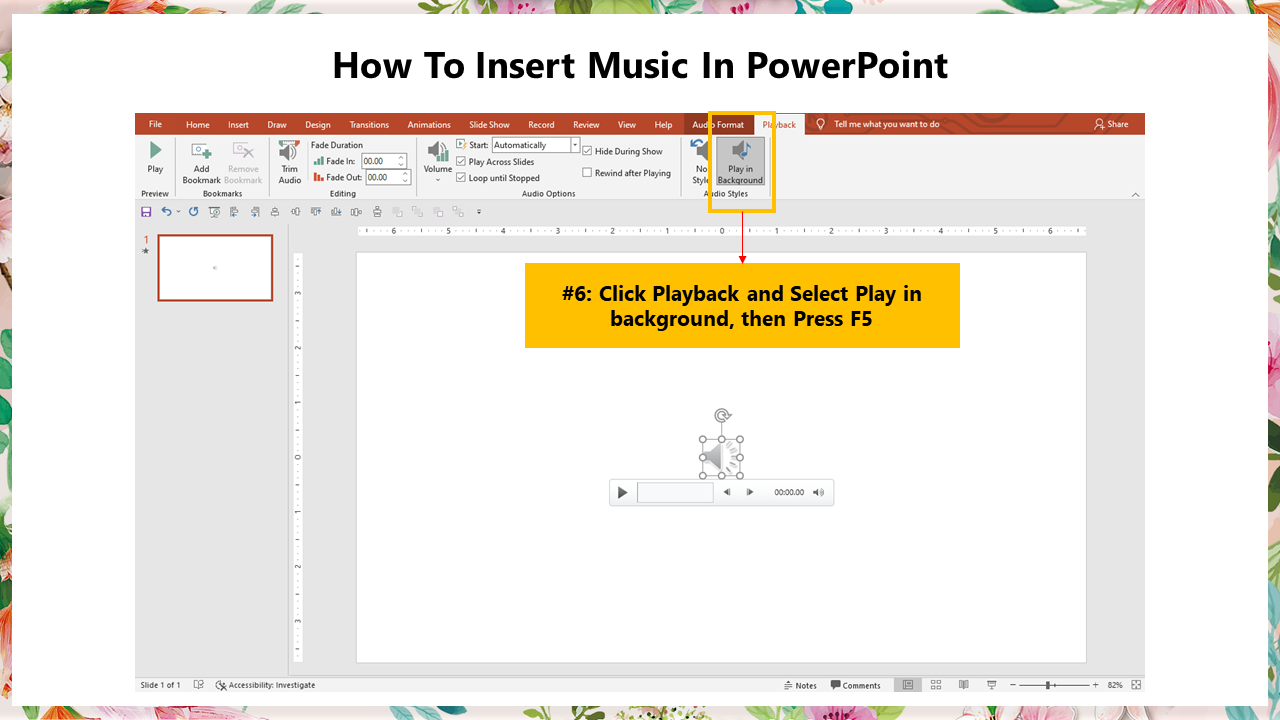Image resolution: width=1280 pixels, height=720 pixels.
Task: Switch to the Record tab
Action: pyautogui.click(x=541, y=124)
